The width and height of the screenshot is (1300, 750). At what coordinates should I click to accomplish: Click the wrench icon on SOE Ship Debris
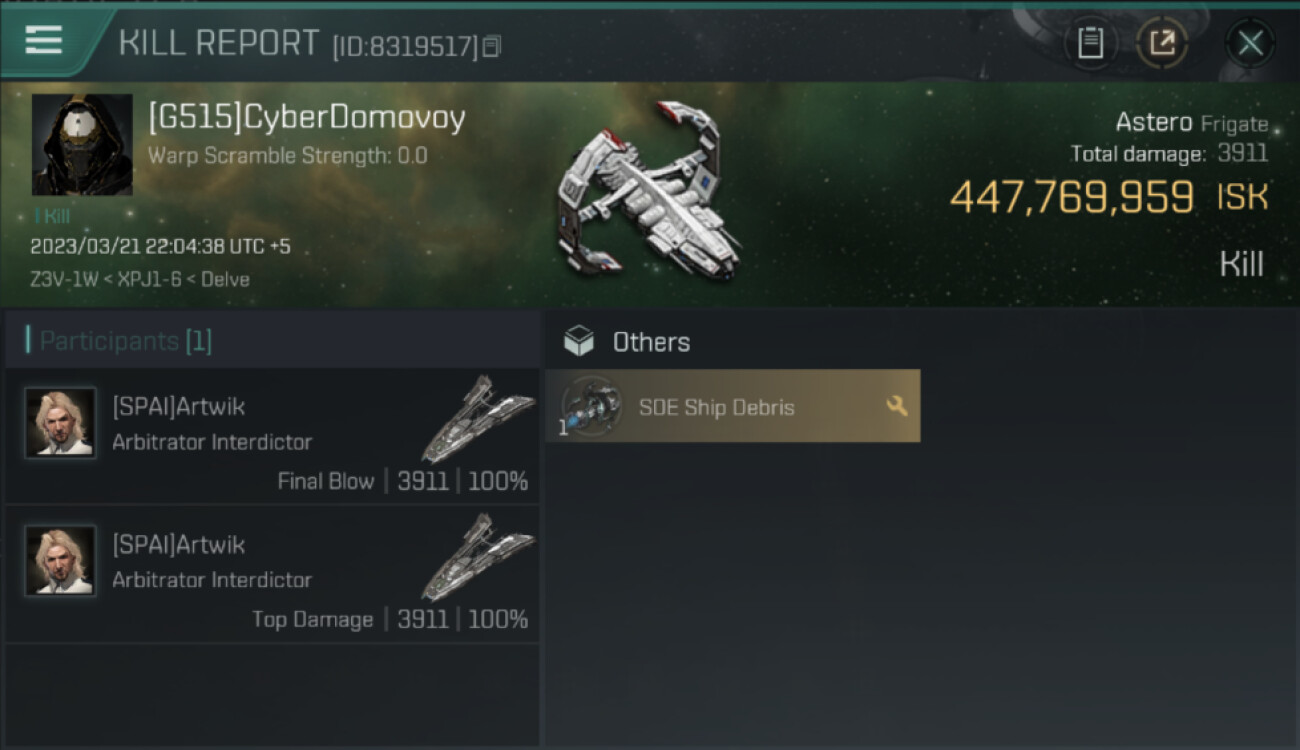click(x=896, y=406)
